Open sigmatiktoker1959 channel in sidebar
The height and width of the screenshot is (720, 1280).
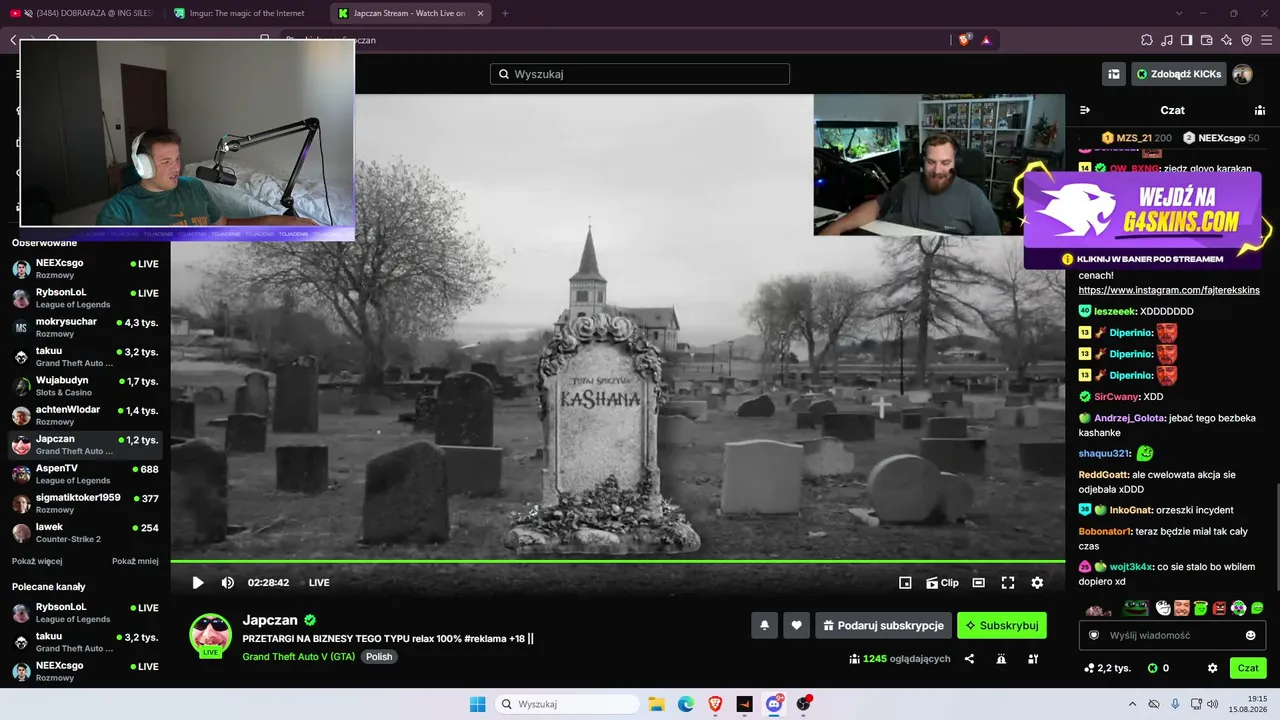point(86,503)
